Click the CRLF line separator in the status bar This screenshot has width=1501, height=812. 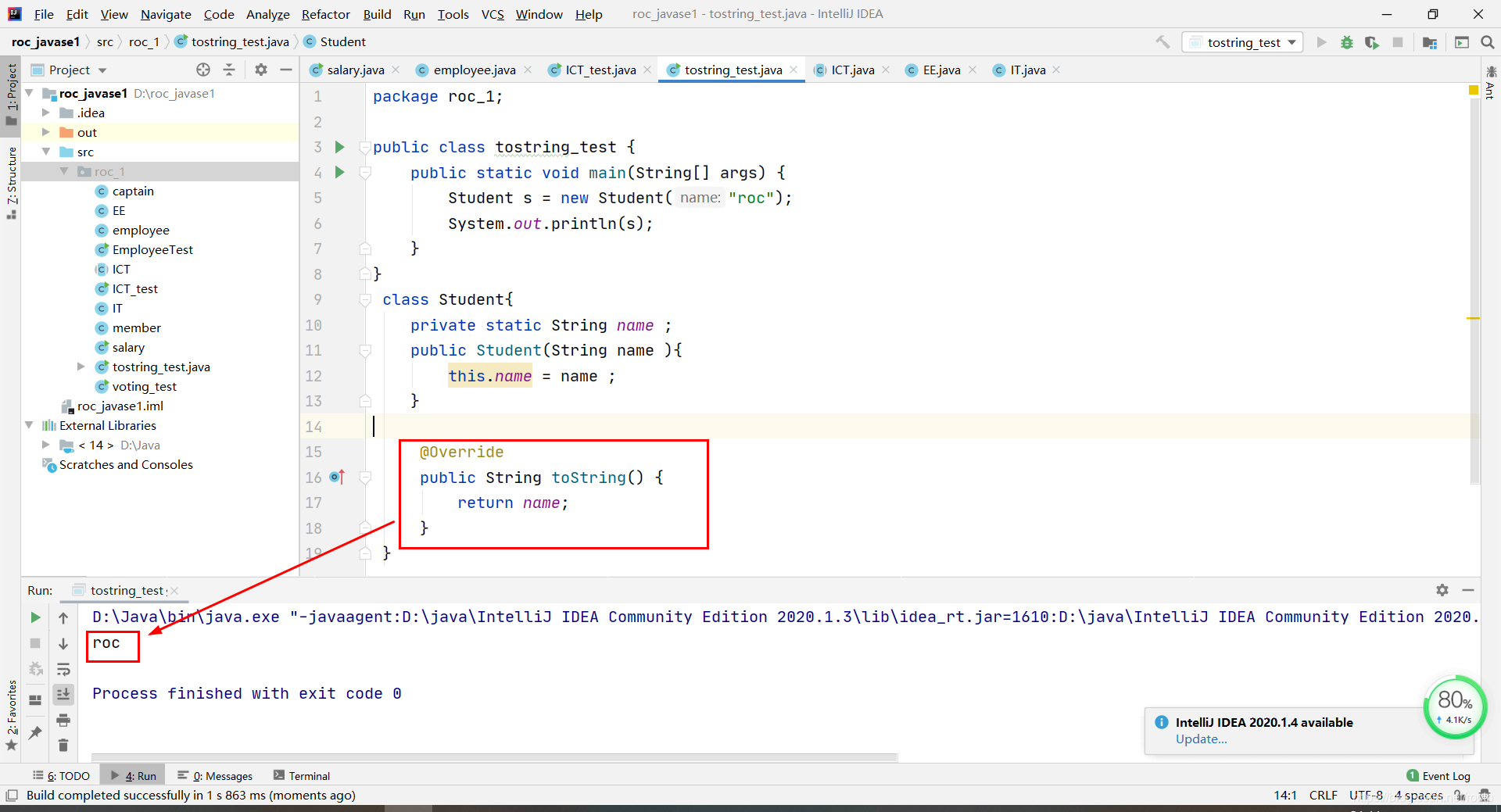coord(1323,796)
